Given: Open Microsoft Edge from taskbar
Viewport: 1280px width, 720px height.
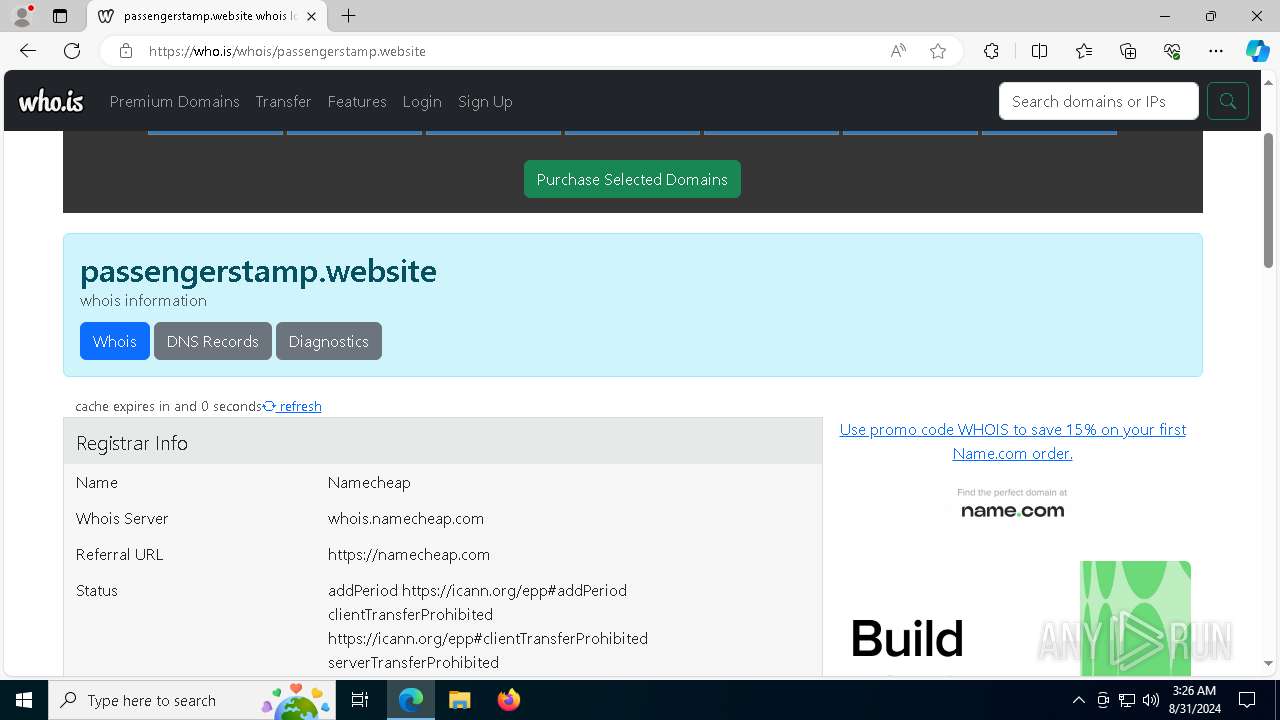Looking at the screenshot, I should (411, 700).
